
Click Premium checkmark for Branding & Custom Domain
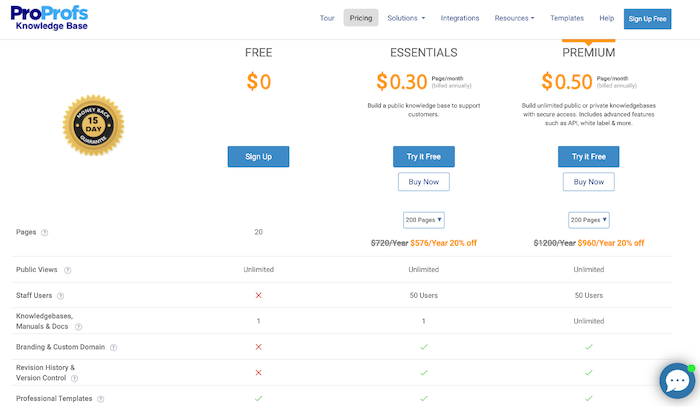(x=589, y=347)
